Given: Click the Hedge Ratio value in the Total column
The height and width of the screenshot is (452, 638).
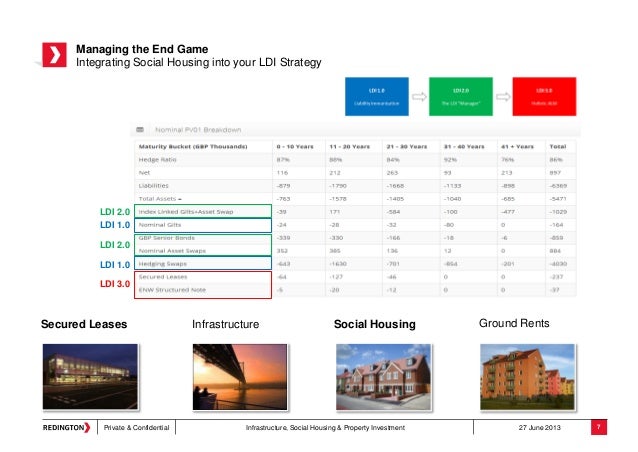Looking at the screenshot, I should pos(556,159).
